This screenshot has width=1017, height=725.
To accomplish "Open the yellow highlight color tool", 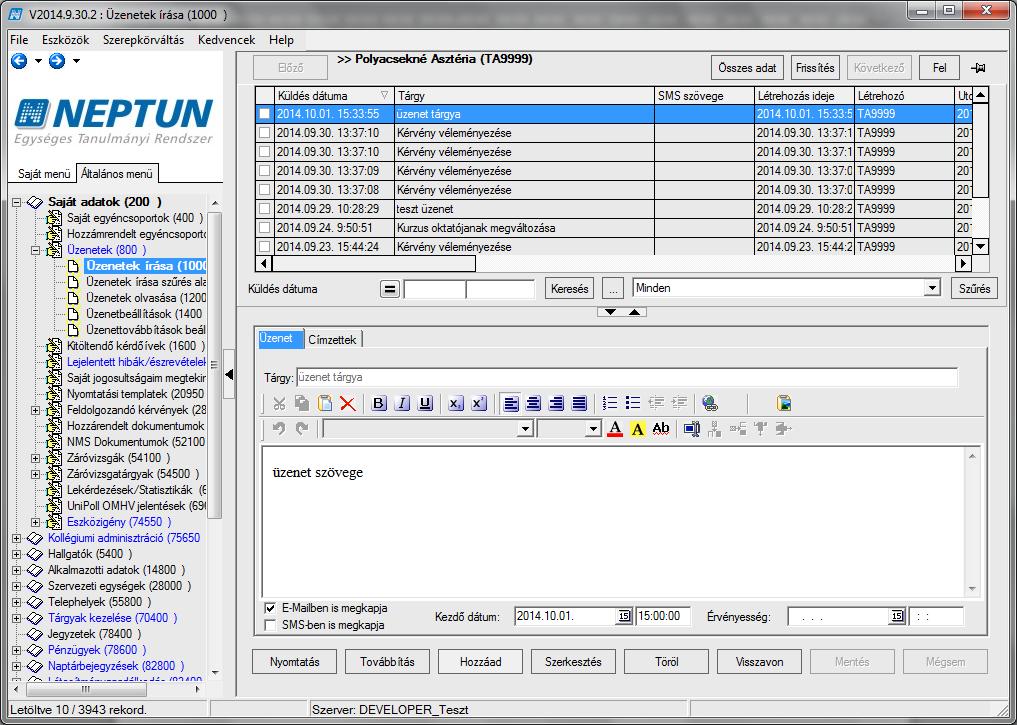I will point(638,429).
